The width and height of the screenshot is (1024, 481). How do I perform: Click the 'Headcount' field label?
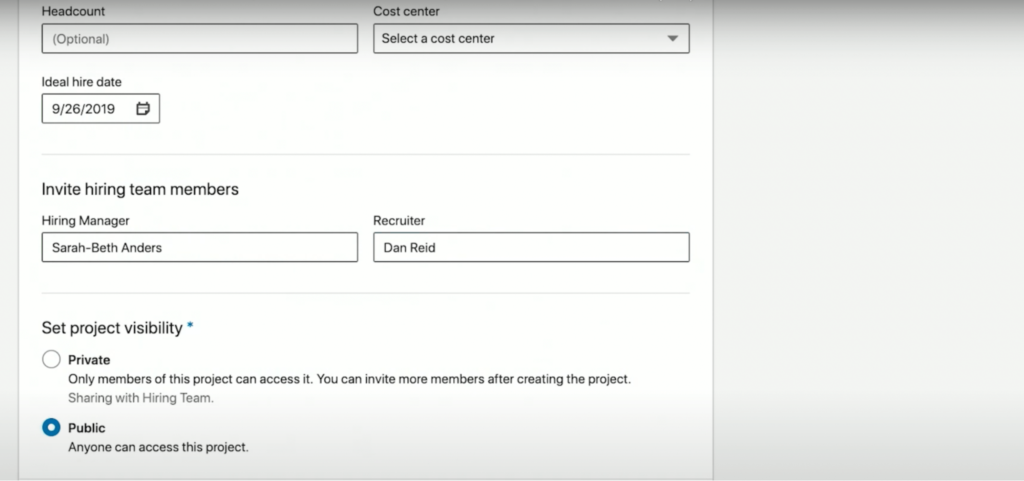click(x=73, y=11)
